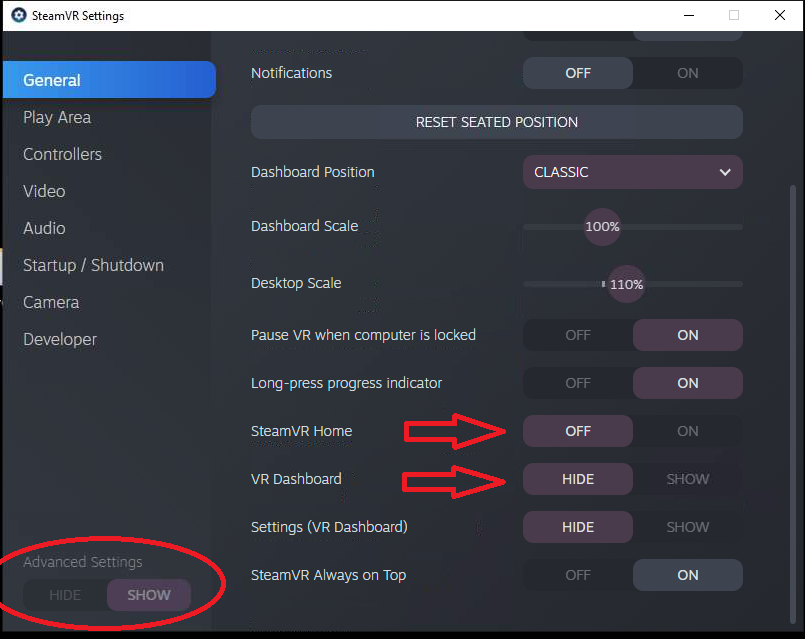Enable SteamVR Home

coord(687,430)
